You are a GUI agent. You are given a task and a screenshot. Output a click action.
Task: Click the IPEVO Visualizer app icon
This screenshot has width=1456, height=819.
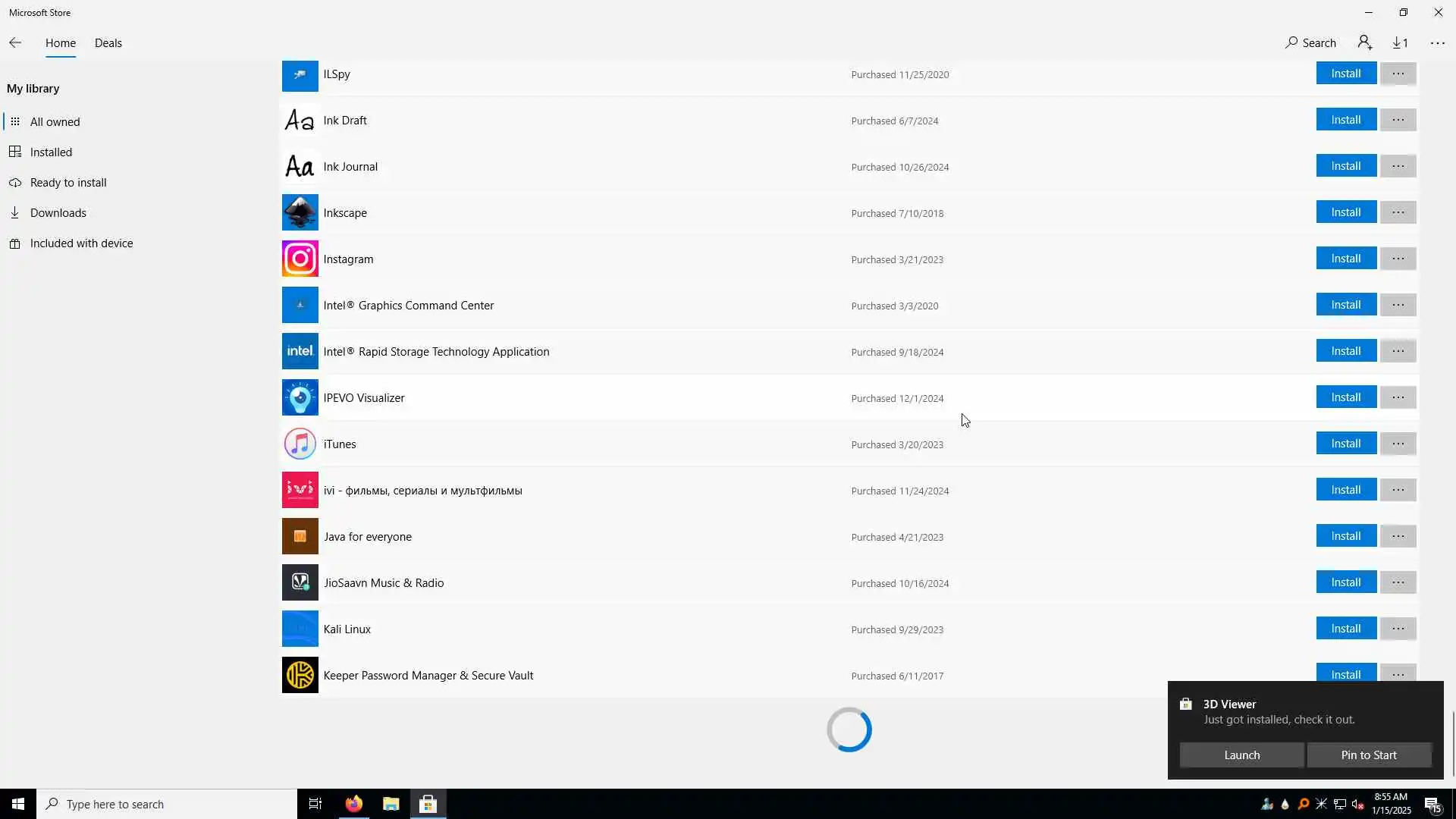pos(300,397)
